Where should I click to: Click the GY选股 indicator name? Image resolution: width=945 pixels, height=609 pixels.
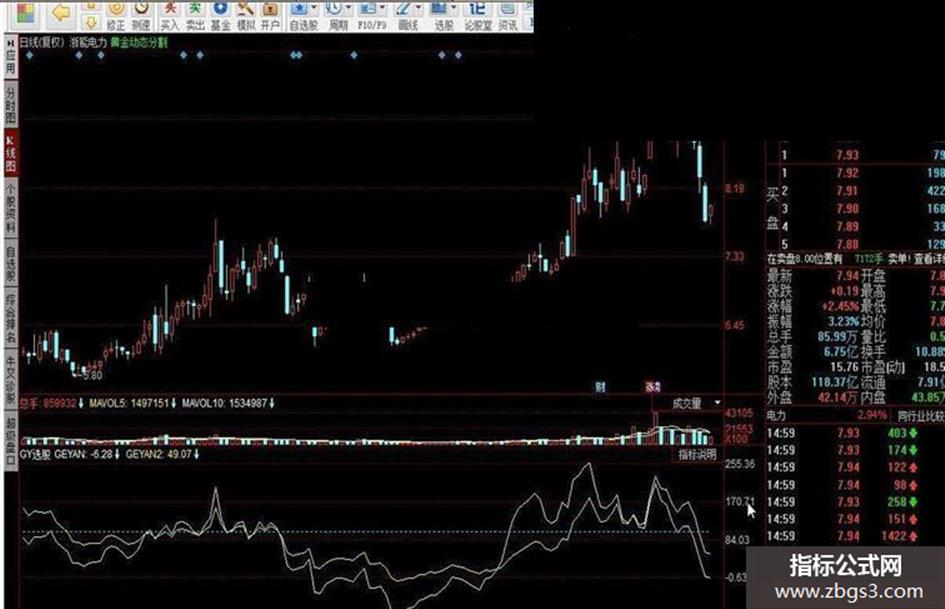click(x=35, y=453)
